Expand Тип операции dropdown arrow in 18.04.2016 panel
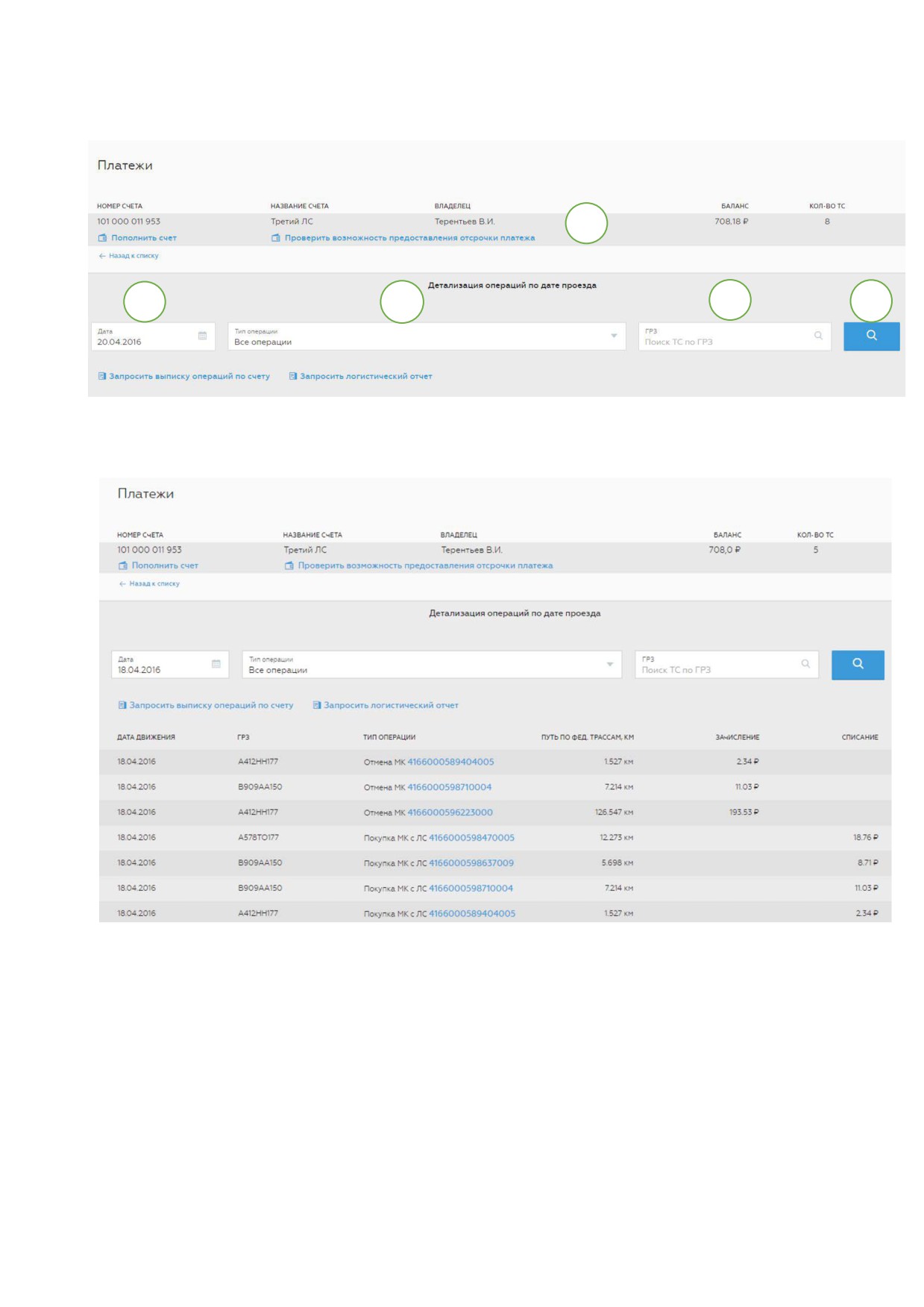 point(610,664)
